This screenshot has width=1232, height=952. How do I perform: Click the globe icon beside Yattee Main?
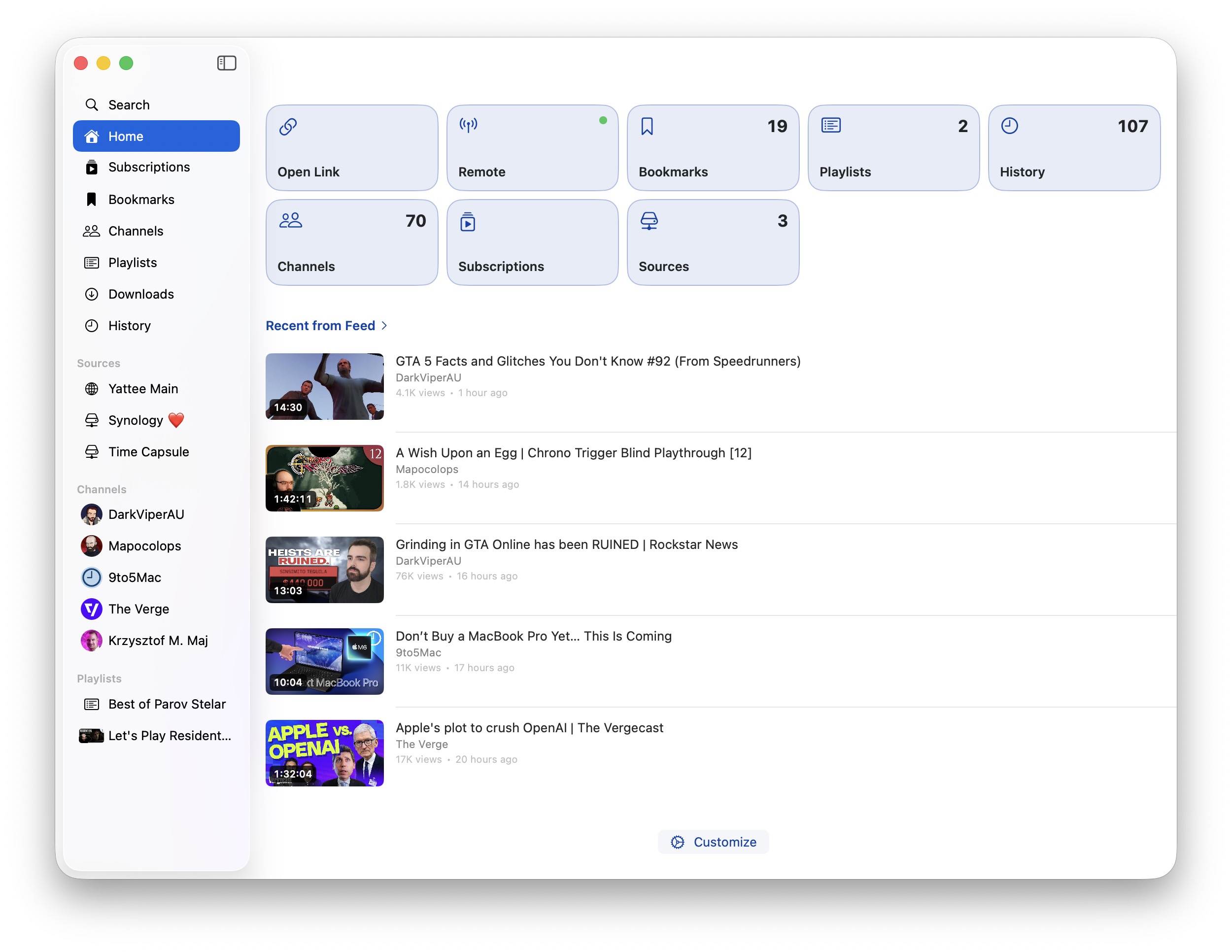[91, 389]
